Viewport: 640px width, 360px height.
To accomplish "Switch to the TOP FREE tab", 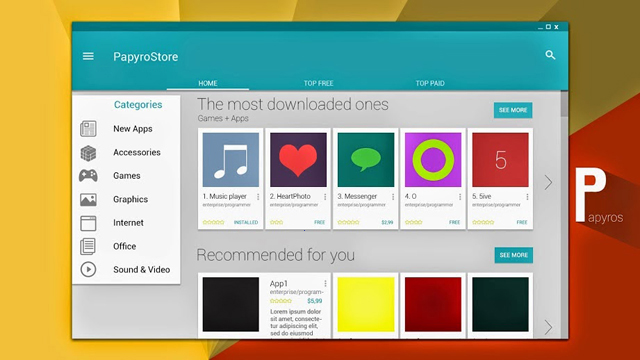I will [318, 83].
